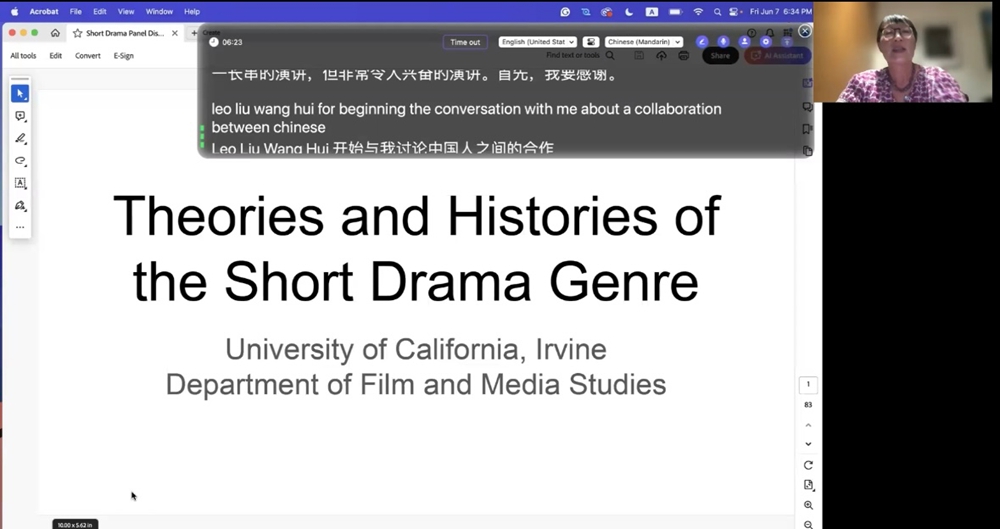Open the Acrobat home view
Image resolution: width=1000 pixels, height=529 pixels.
pos(55,33)
